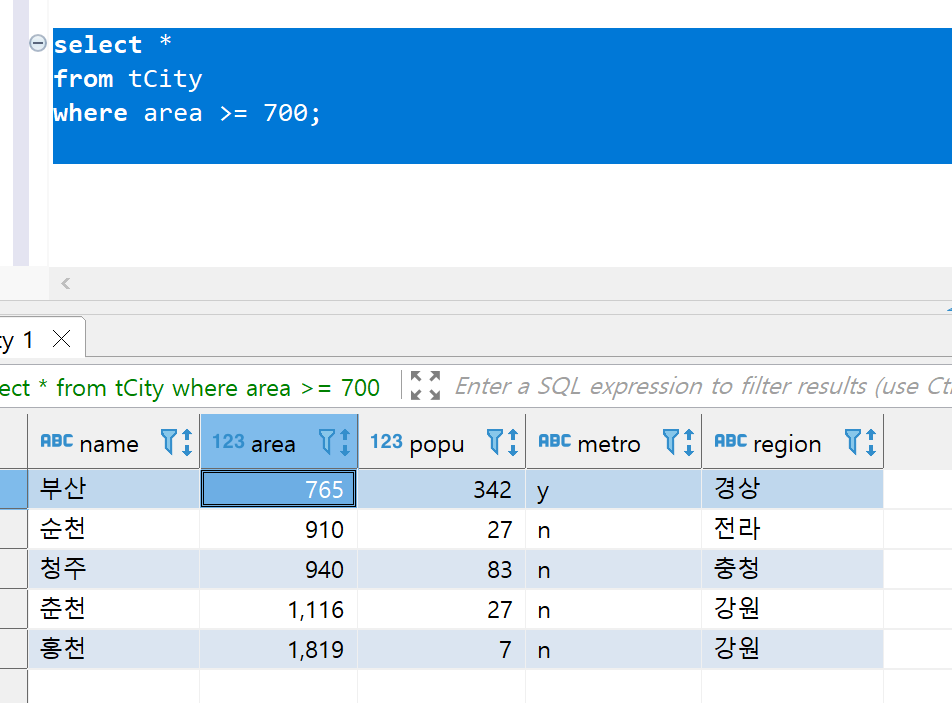Image resolution: width=952 pixels, height=703 pixels.
Task: Select the area cell 910
Action: click(279, 529)
